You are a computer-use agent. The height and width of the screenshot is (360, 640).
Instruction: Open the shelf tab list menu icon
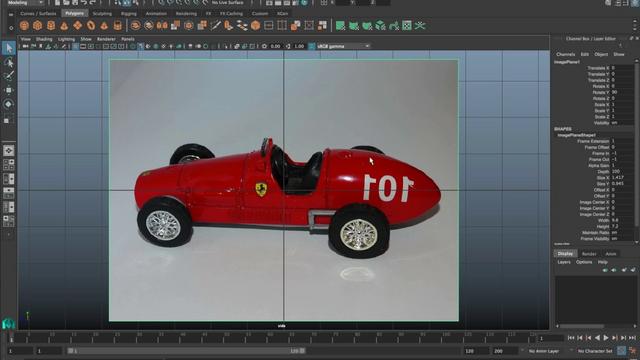point(11,14)
